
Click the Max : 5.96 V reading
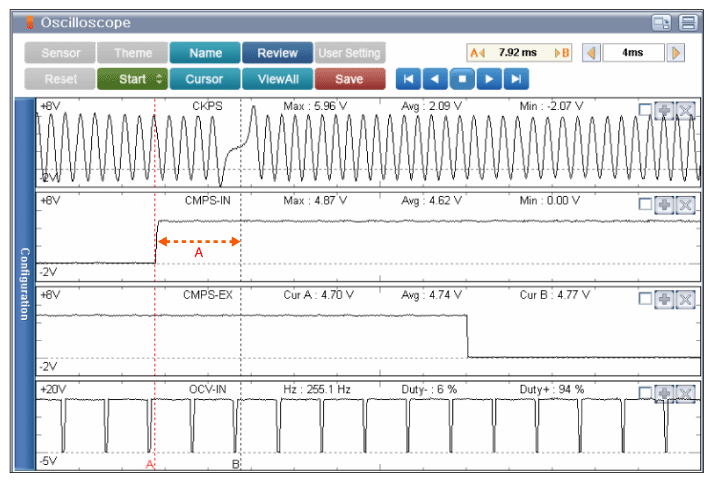[315, 106]
